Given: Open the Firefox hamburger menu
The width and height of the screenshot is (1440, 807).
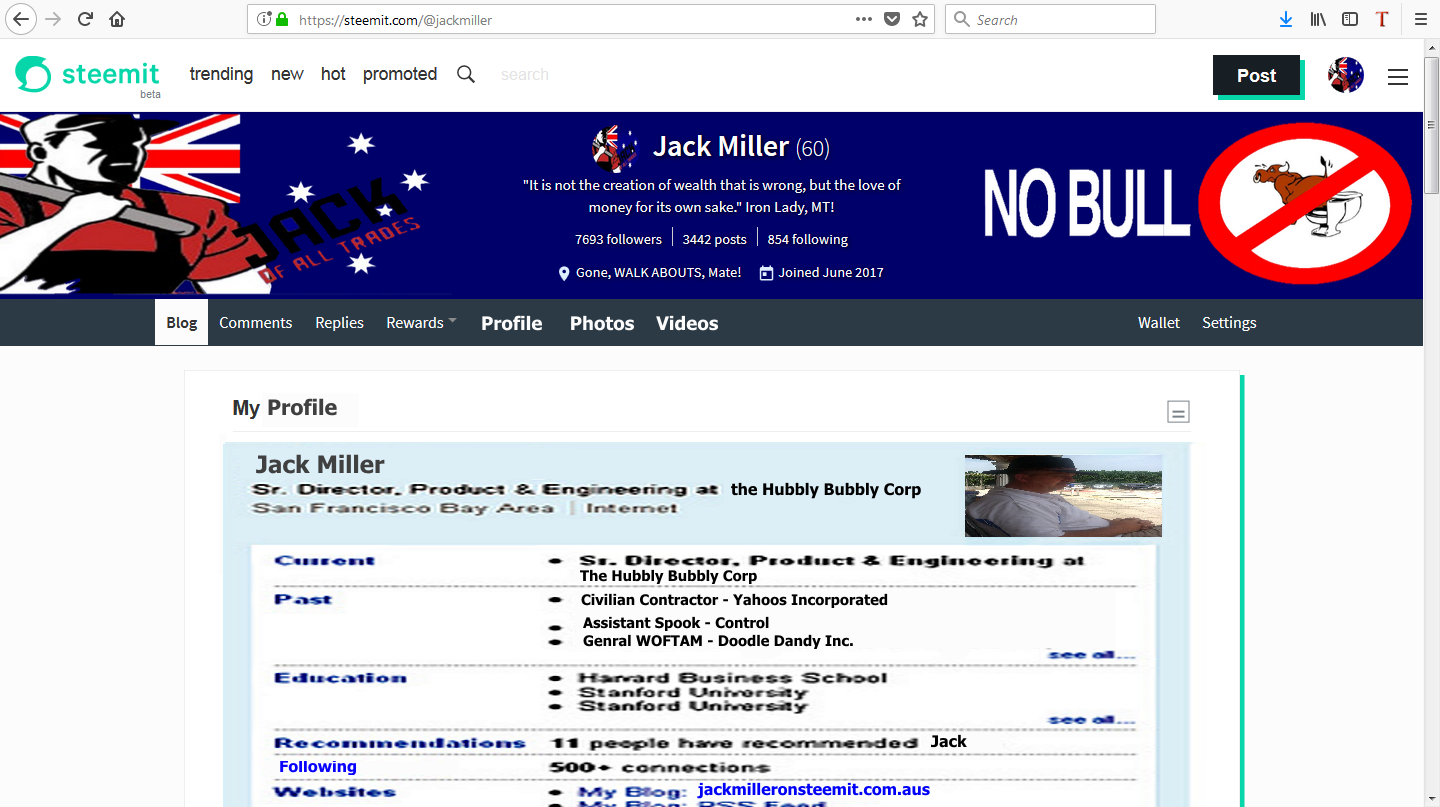Looking at the screenshot, I should 1420,19.
